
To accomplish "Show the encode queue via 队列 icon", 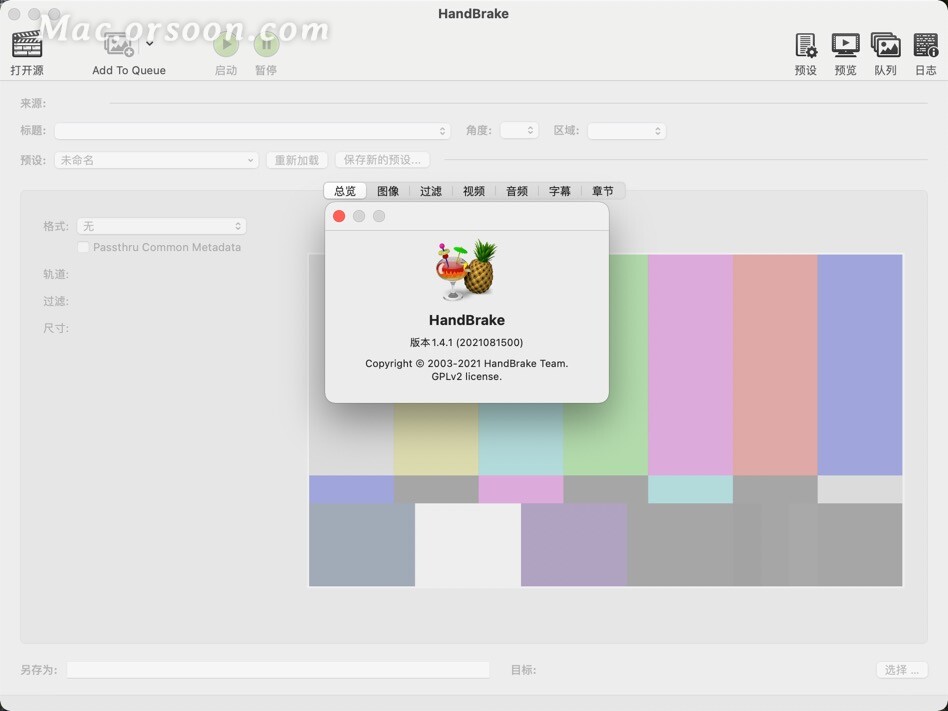I will pyautogui.click(x=885, y=46).
